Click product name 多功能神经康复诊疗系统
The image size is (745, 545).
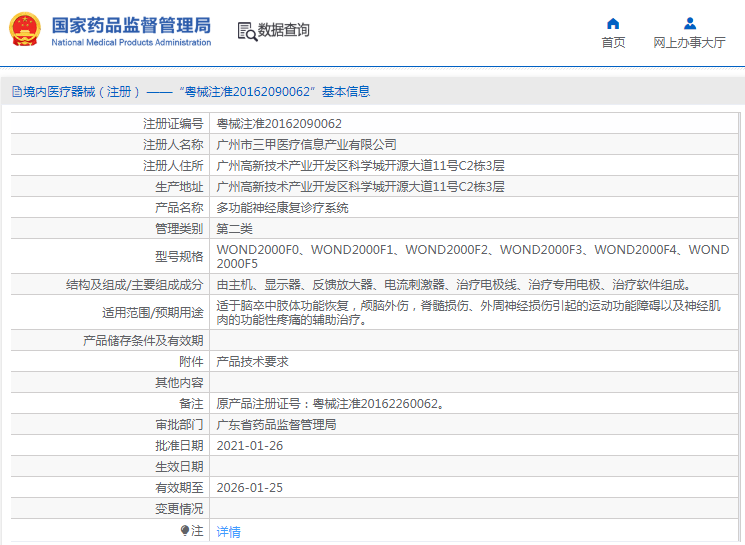(x=283, y=208)
